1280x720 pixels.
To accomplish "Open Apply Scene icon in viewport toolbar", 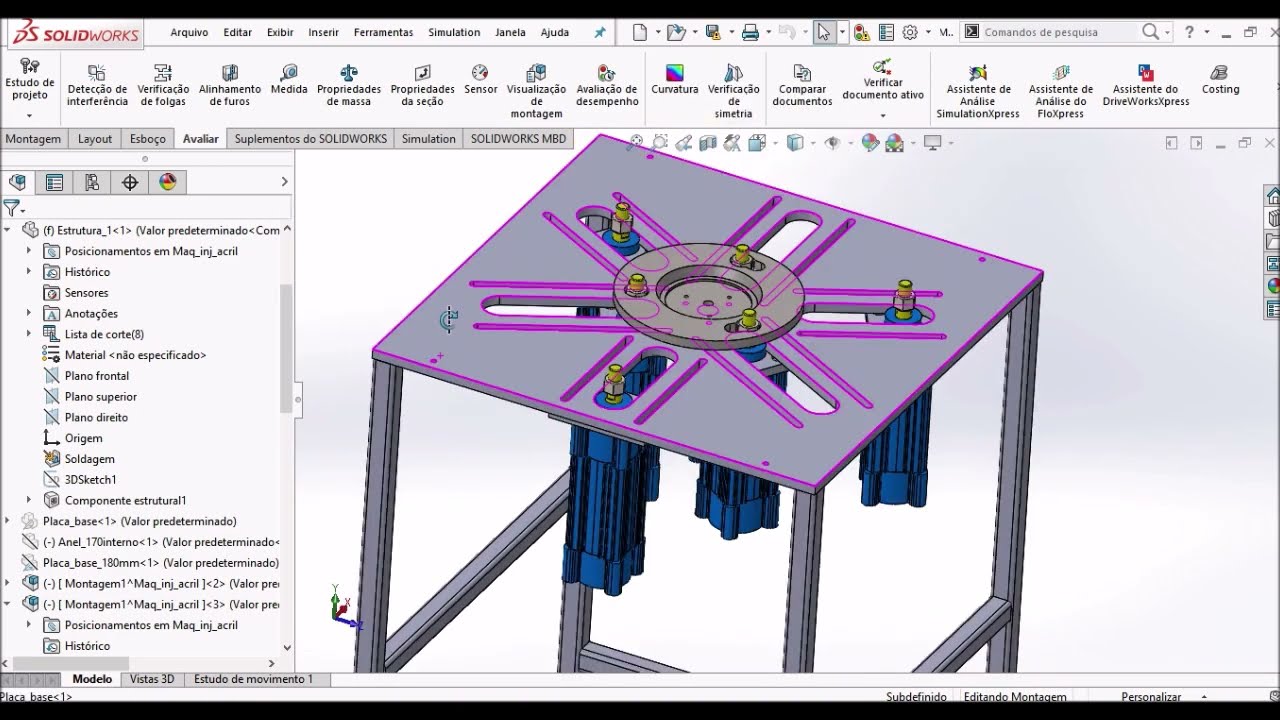I will 894,143.
